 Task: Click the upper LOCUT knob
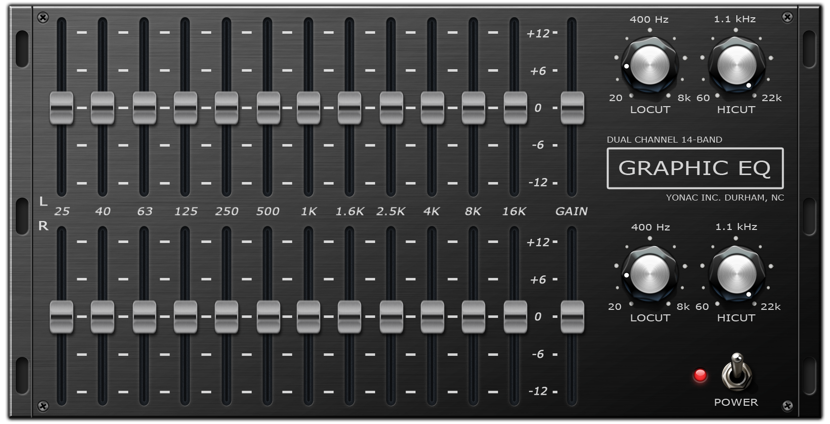(650, 67)
